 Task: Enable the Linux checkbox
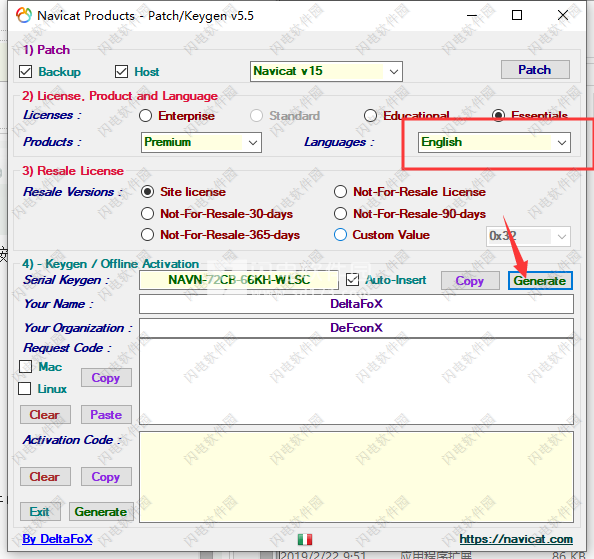point(25,389)
